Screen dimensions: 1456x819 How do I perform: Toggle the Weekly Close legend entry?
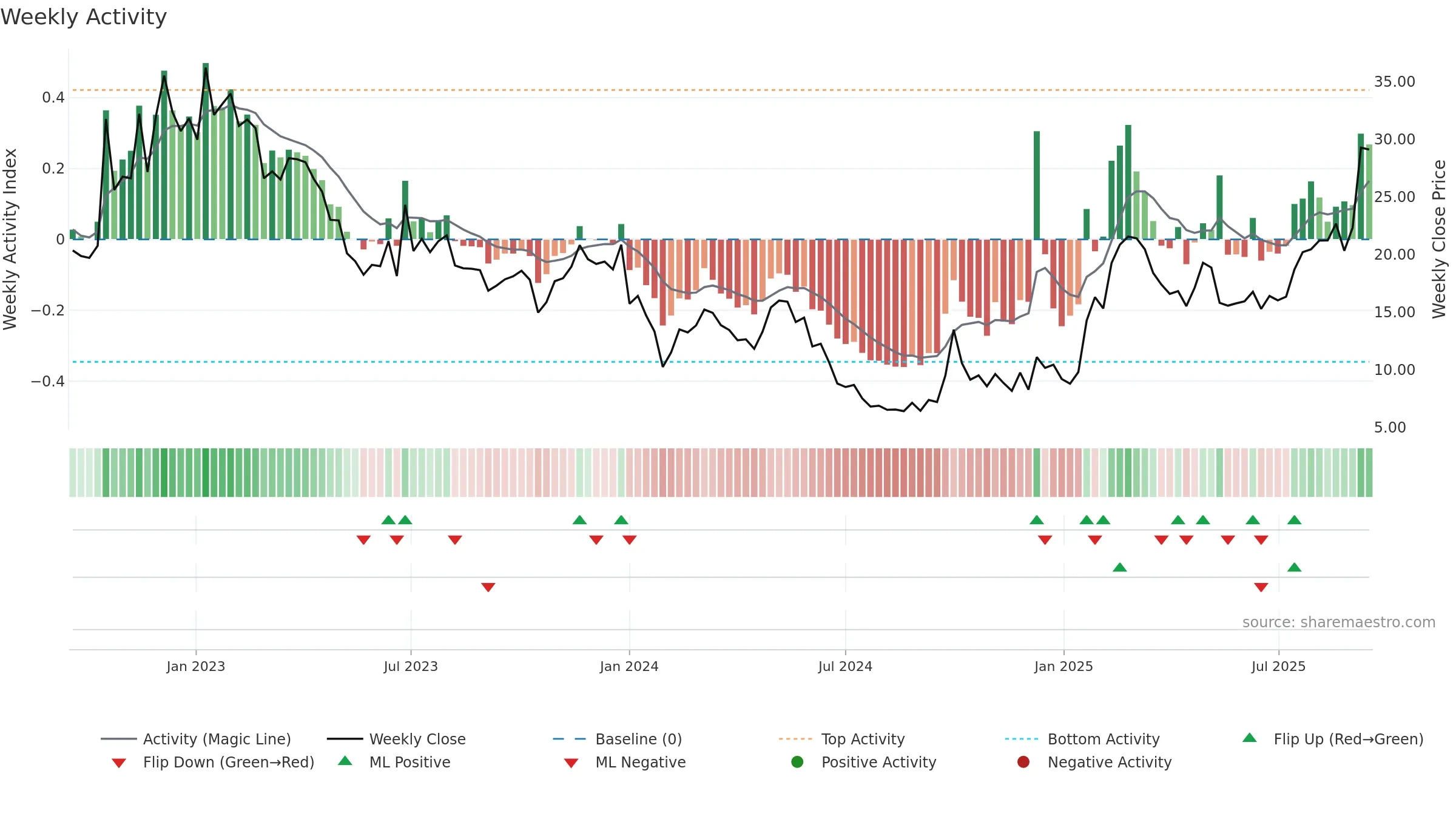(x=396, y=739)
